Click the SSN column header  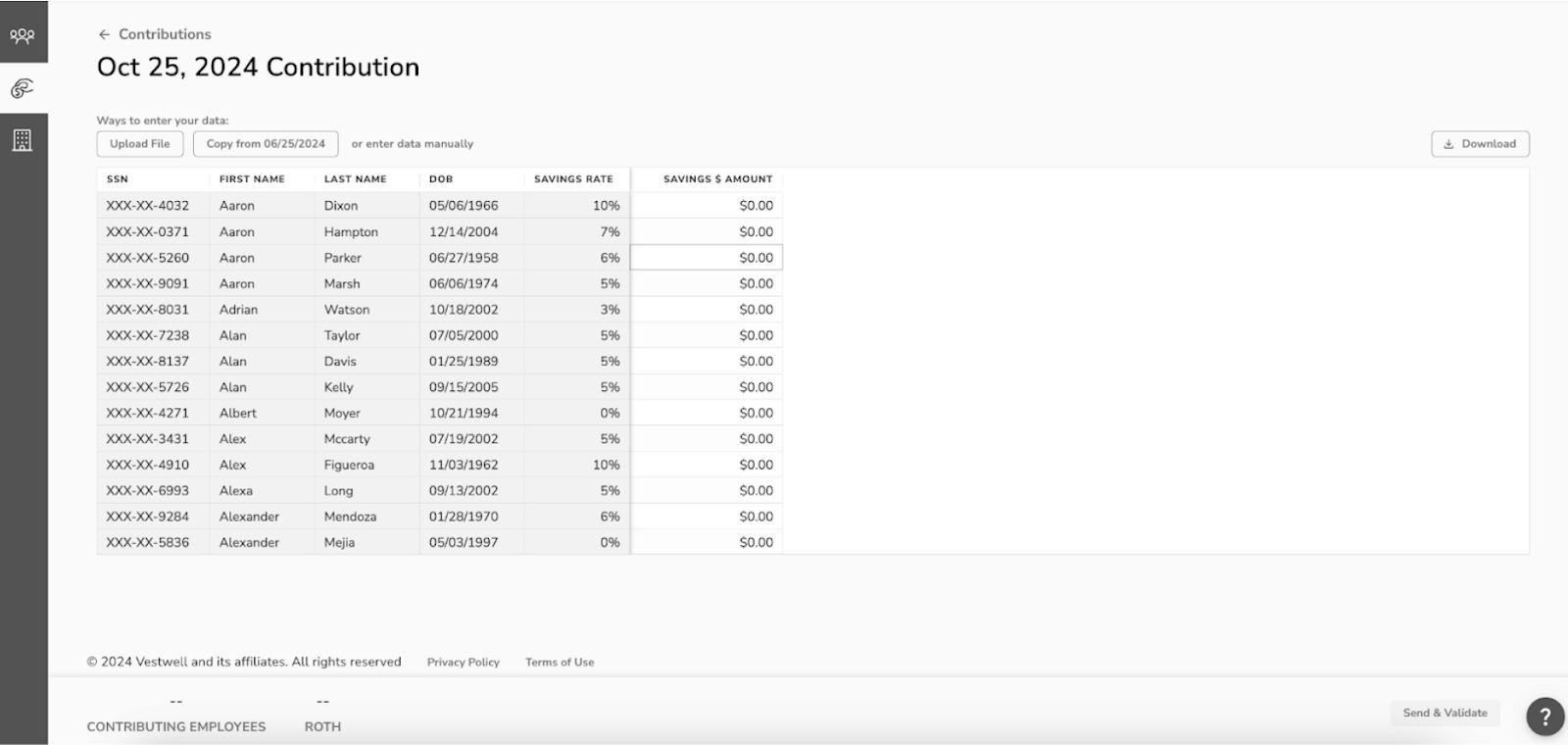coord(118,179)
